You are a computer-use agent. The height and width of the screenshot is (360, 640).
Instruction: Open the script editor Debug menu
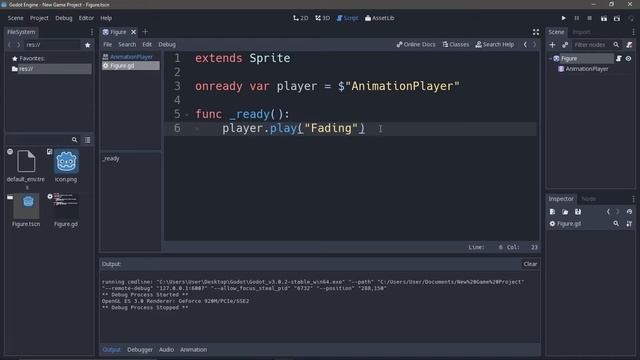tap(167, 44)
